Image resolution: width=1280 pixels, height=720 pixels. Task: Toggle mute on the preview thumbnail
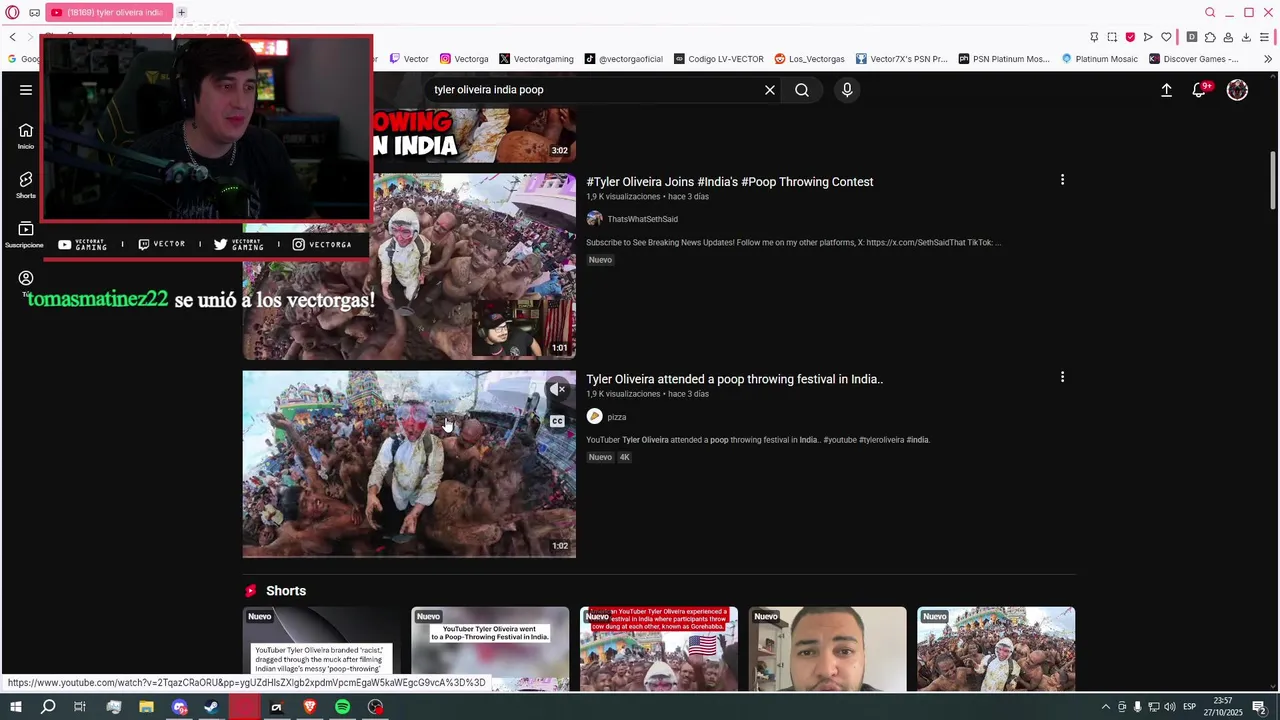coord(557,389)
